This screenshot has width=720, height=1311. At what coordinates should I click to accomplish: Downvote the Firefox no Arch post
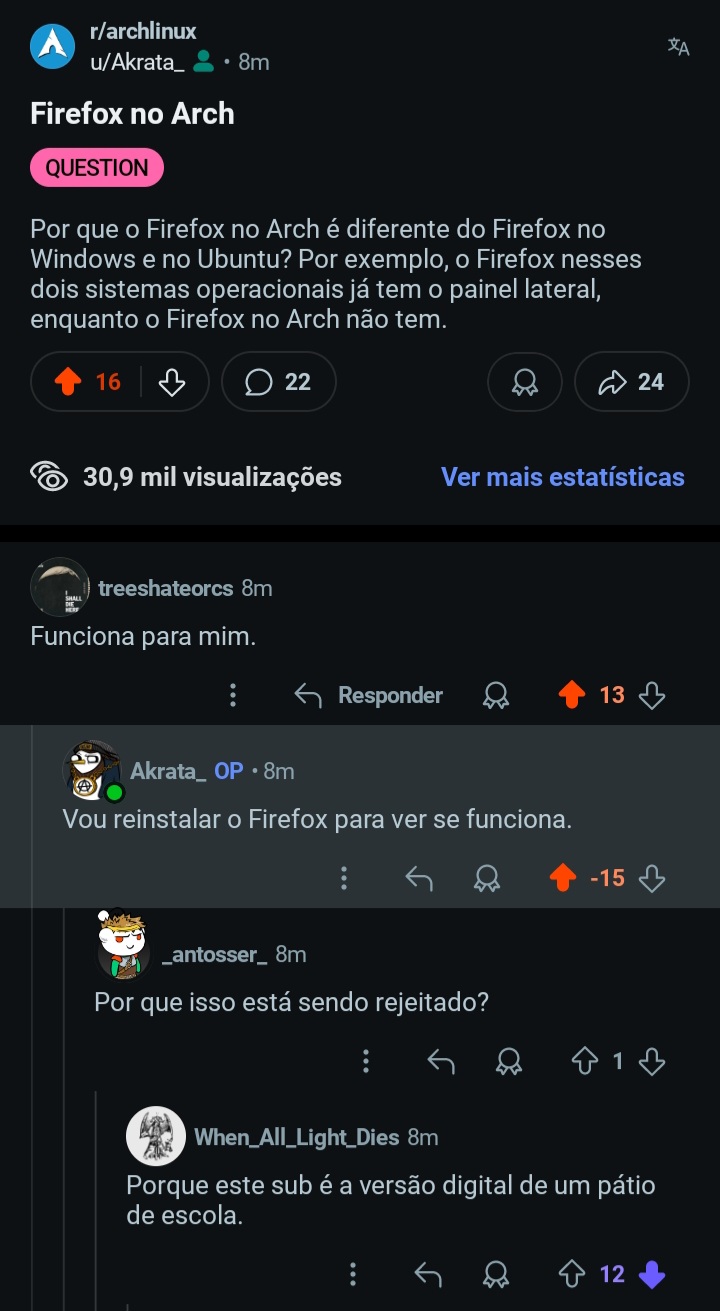173,382
